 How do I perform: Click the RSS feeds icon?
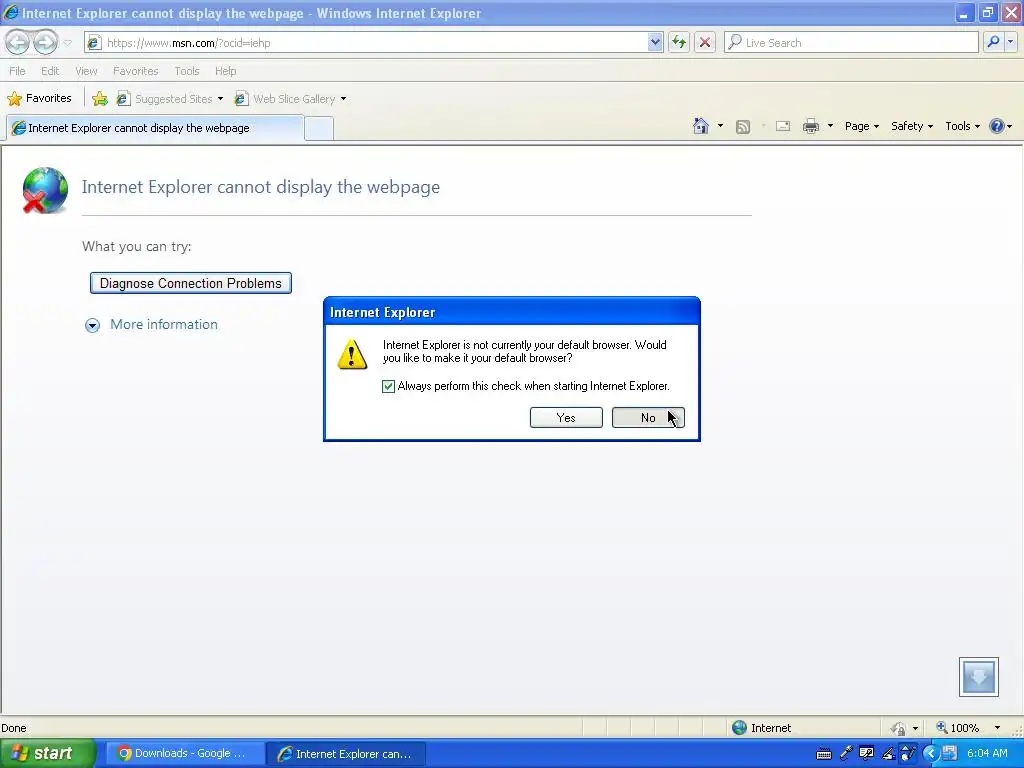pyautogui.click(x=743, y=127)
